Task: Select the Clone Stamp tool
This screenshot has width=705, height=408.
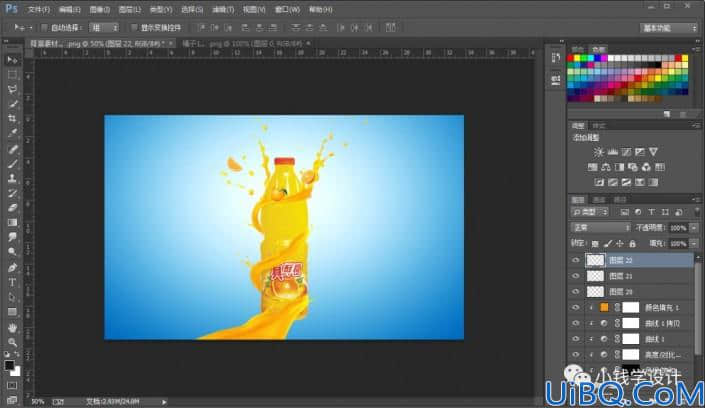Action: [12, 178]
